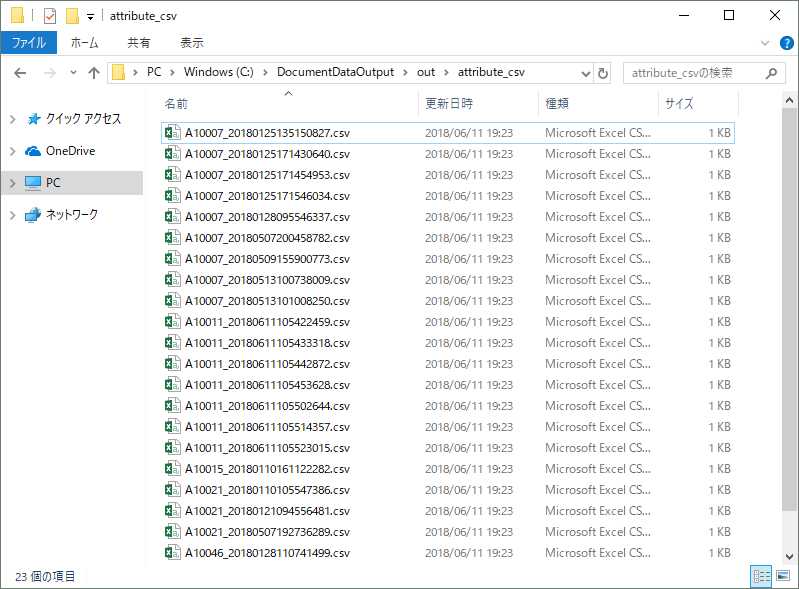Viewport: 799px width, 589px height.
Task: Open Quick Access Toolbar customize dropdown
Action: click(x=90, y=16)
